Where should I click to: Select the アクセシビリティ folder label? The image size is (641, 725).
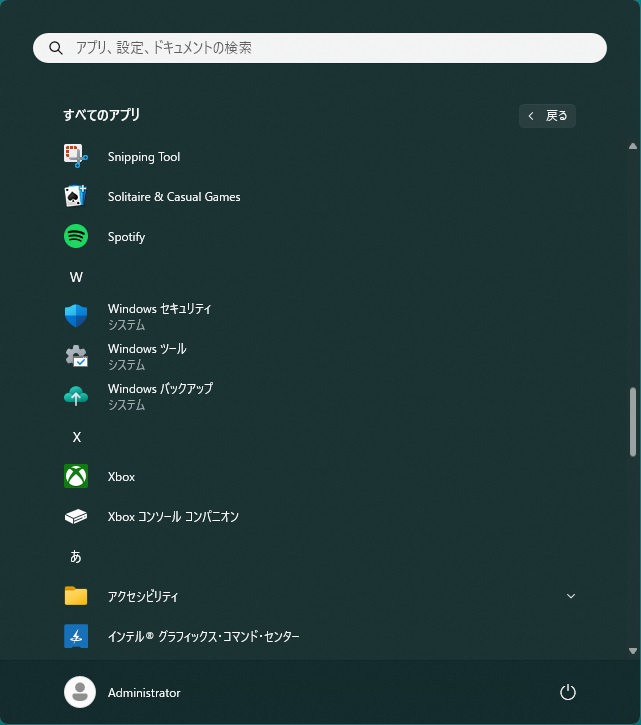(x=142, y=596)
